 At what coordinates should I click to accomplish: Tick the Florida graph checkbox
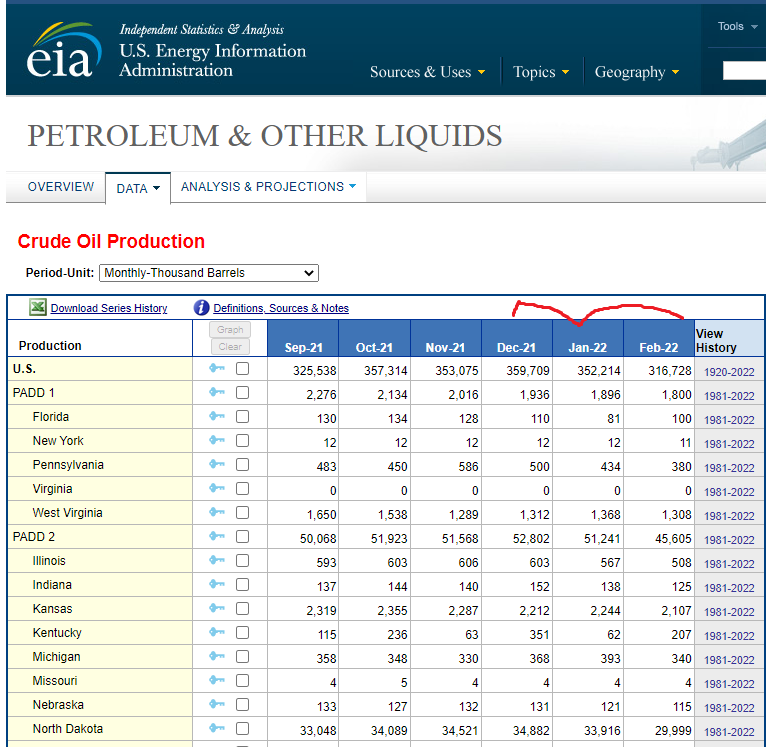click(x=242, y=416)
